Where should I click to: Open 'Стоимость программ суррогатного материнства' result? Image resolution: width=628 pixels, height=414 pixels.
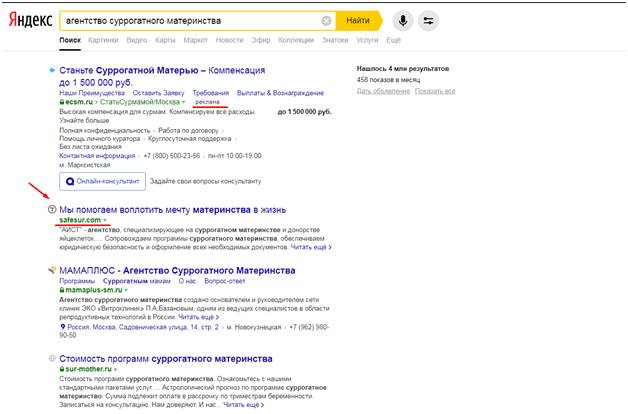(166, 359)
